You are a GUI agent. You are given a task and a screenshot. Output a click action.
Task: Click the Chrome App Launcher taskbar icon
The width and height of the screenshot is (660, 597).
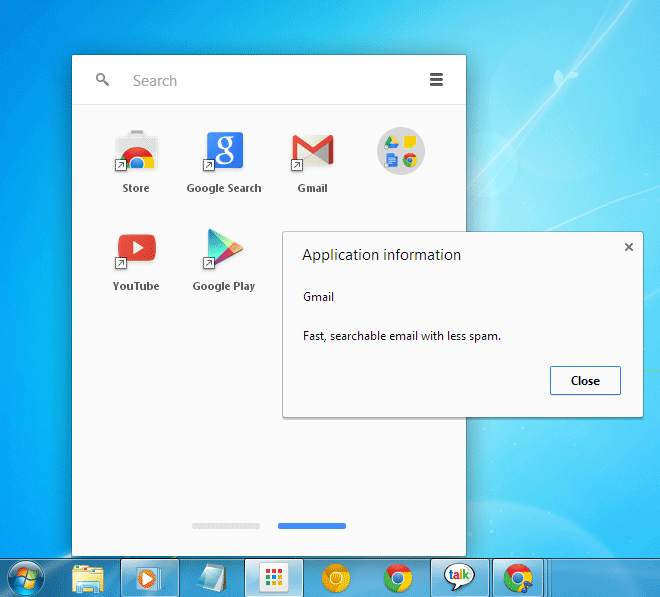coord(274,578)
